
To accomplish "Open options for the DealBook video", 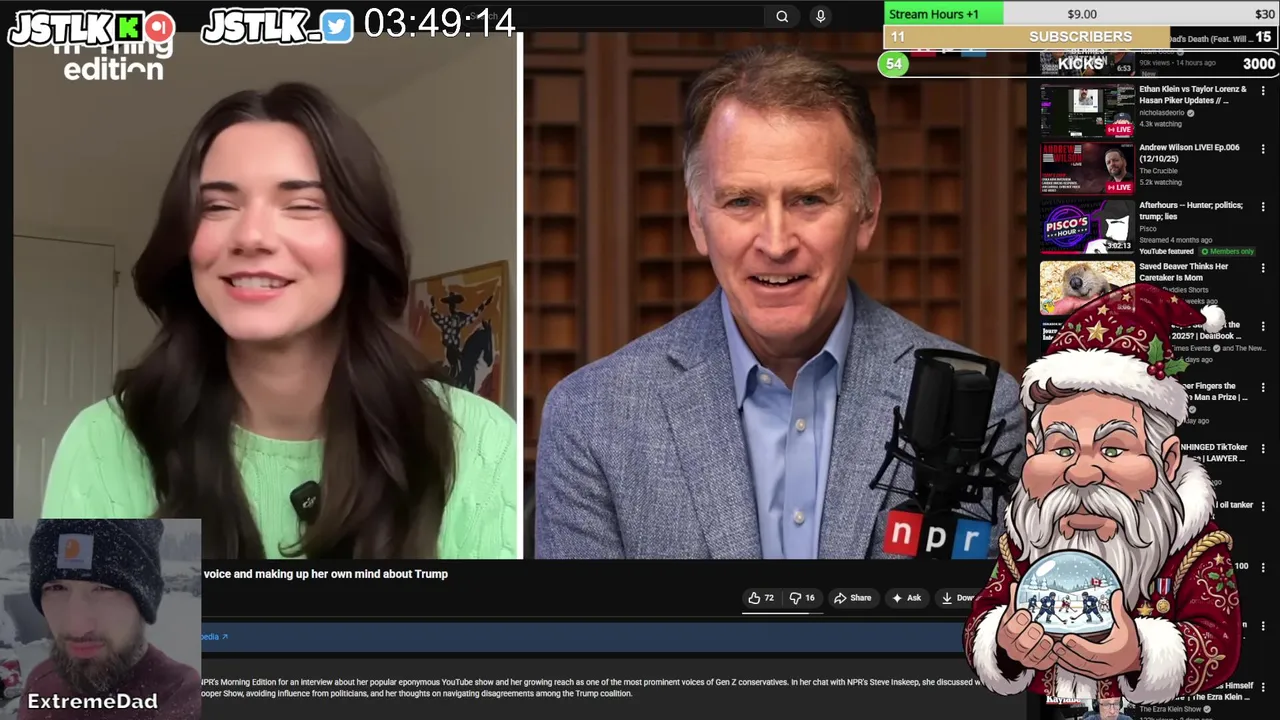I will [x=1263, y=326].
